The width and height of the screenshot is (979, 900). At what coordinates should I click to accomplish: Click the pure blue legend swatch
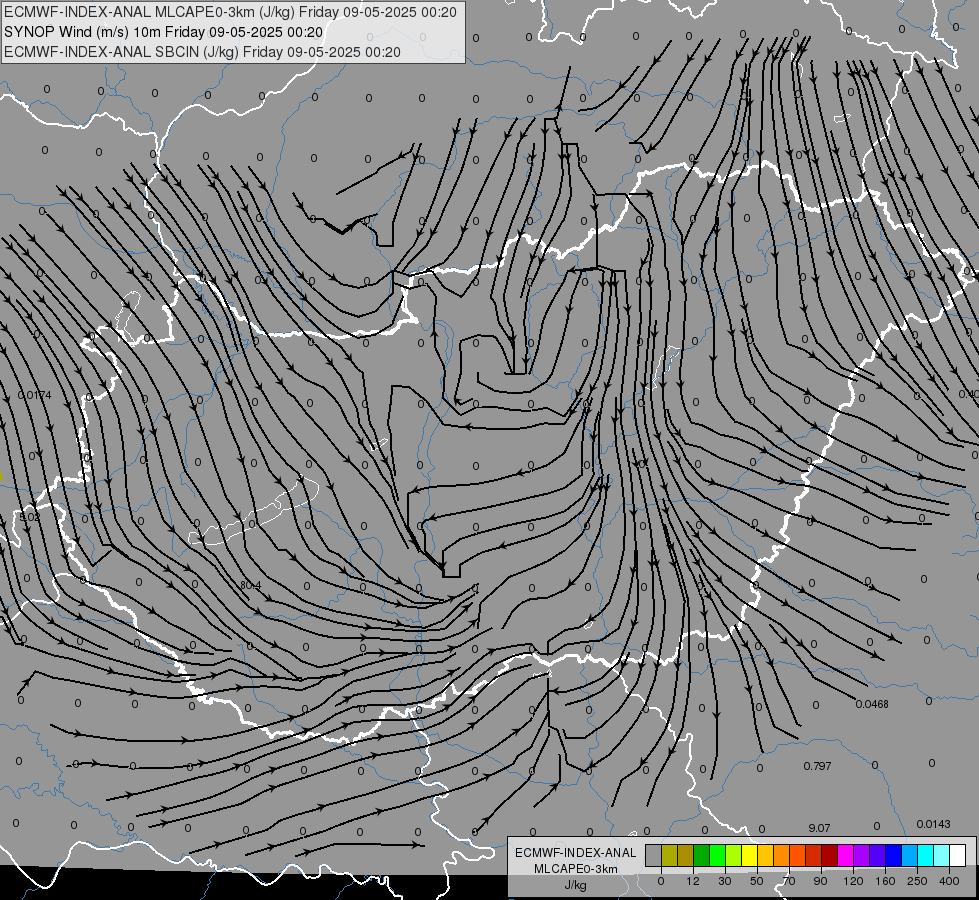click(894, 855)
